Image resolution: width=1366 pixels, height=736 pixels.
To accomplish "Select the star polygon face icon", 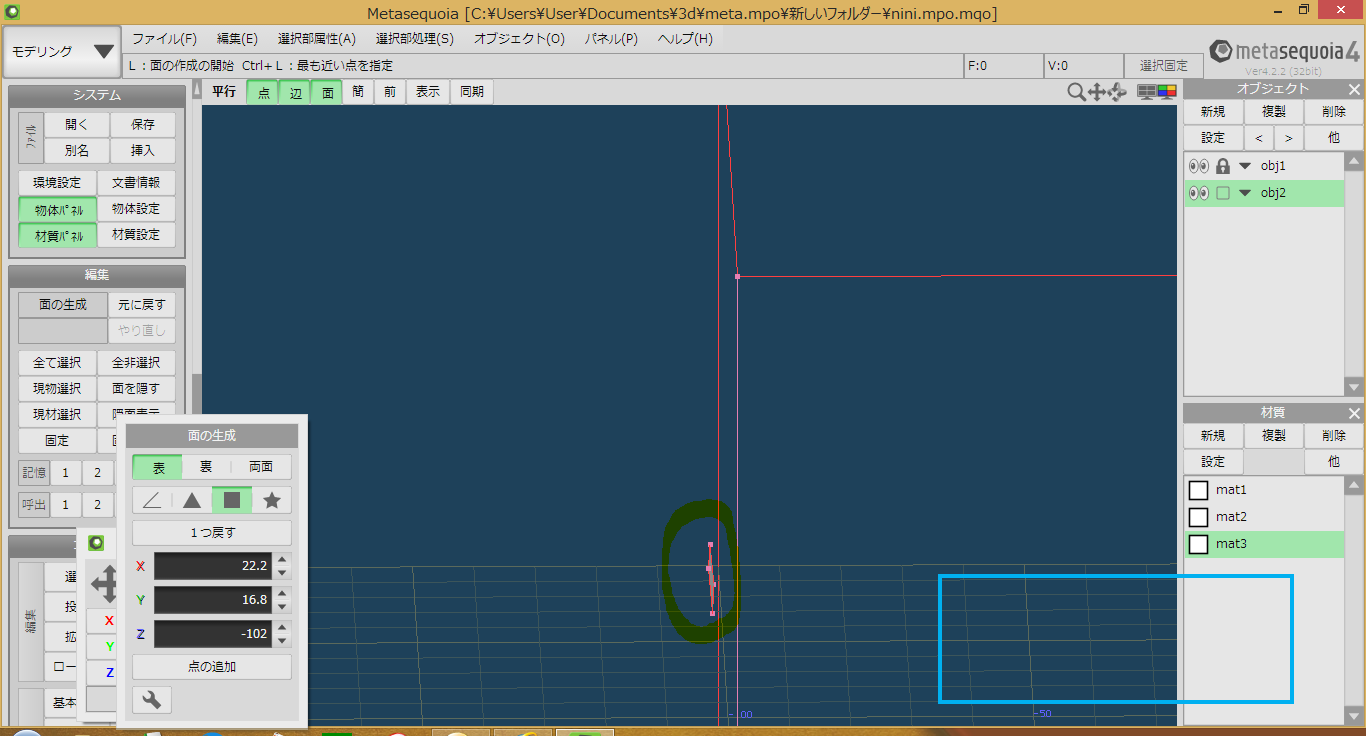I will (x=272, y=500).
